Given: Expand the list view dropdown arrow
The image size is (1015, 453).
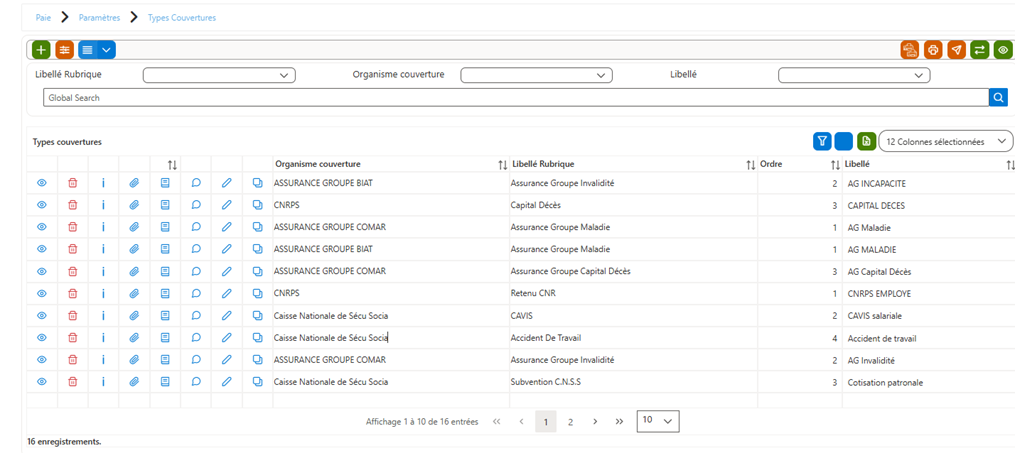Looking at the screenshot, I should pos(107,49).
